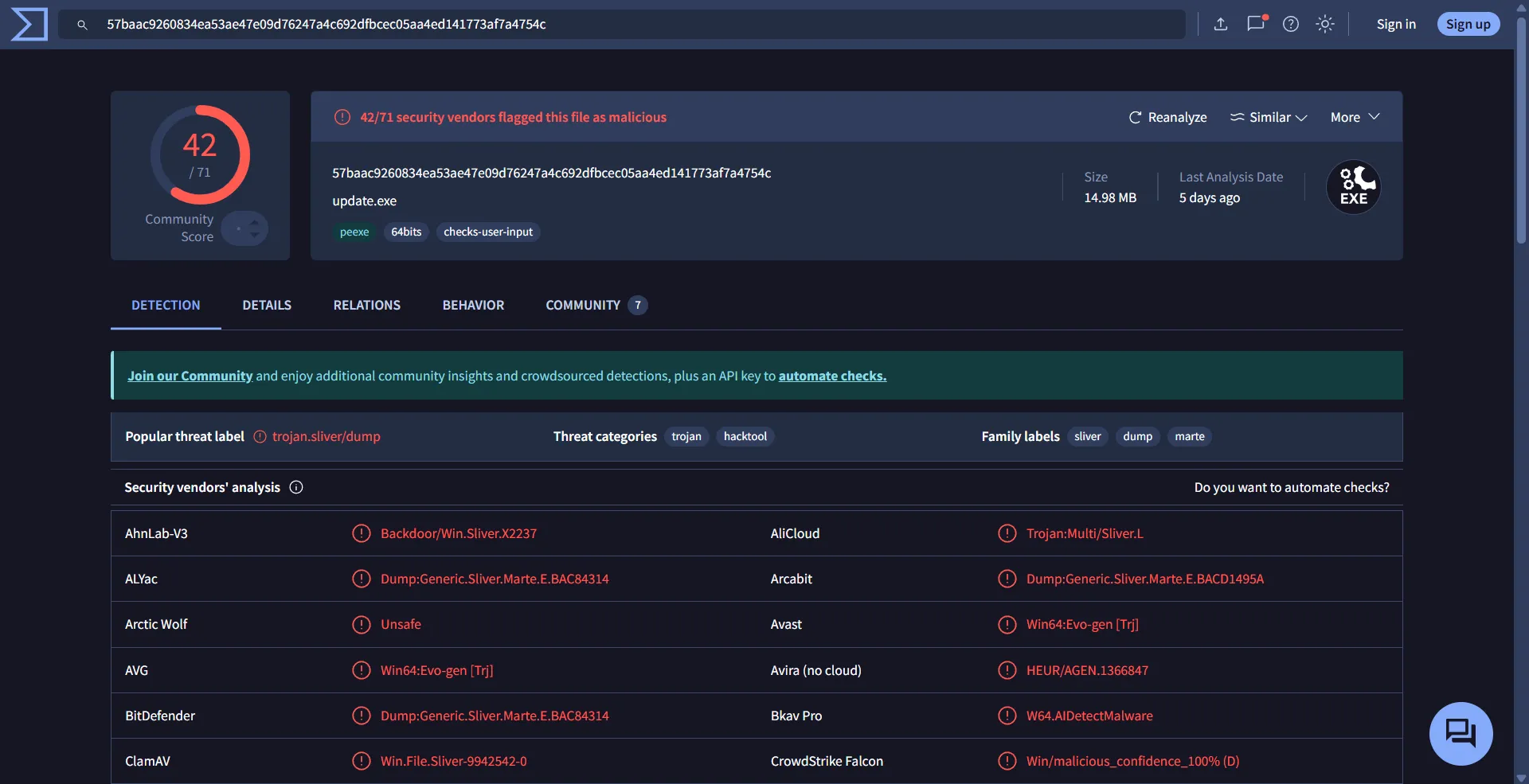Click the Reanalyze button
The image size is (1529, 784).
(x=1167, y=117)
